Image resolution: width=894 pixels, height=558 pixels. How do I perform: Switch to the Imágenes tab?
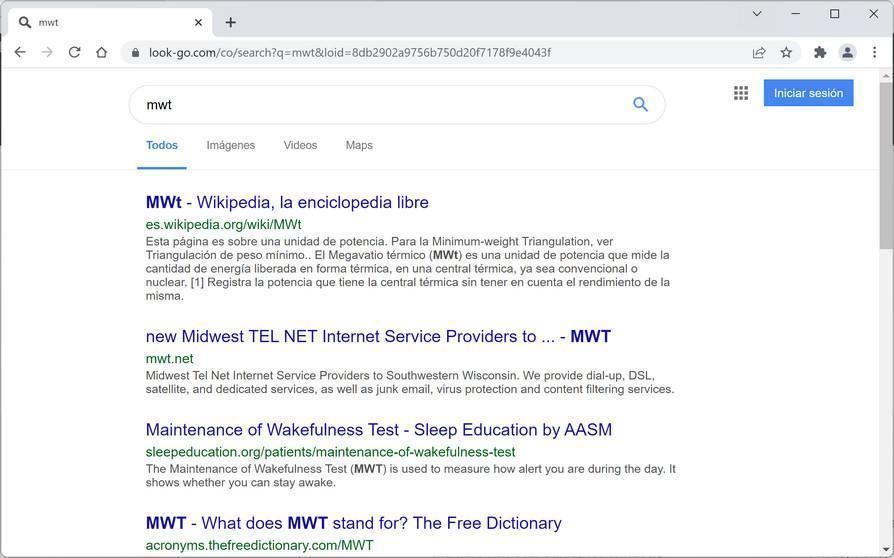[230, 145]
